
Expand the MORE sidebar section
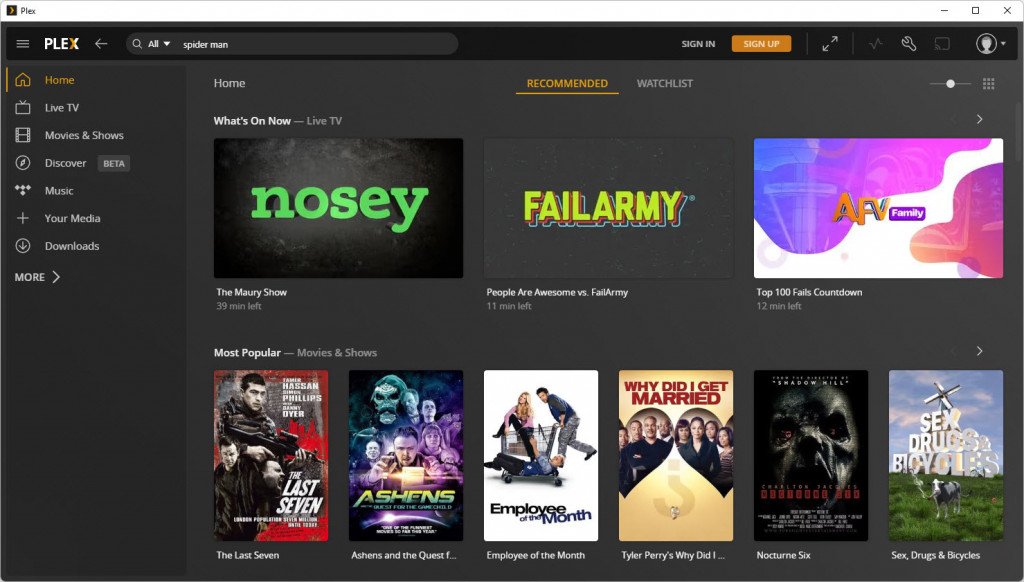click(37, 277)
